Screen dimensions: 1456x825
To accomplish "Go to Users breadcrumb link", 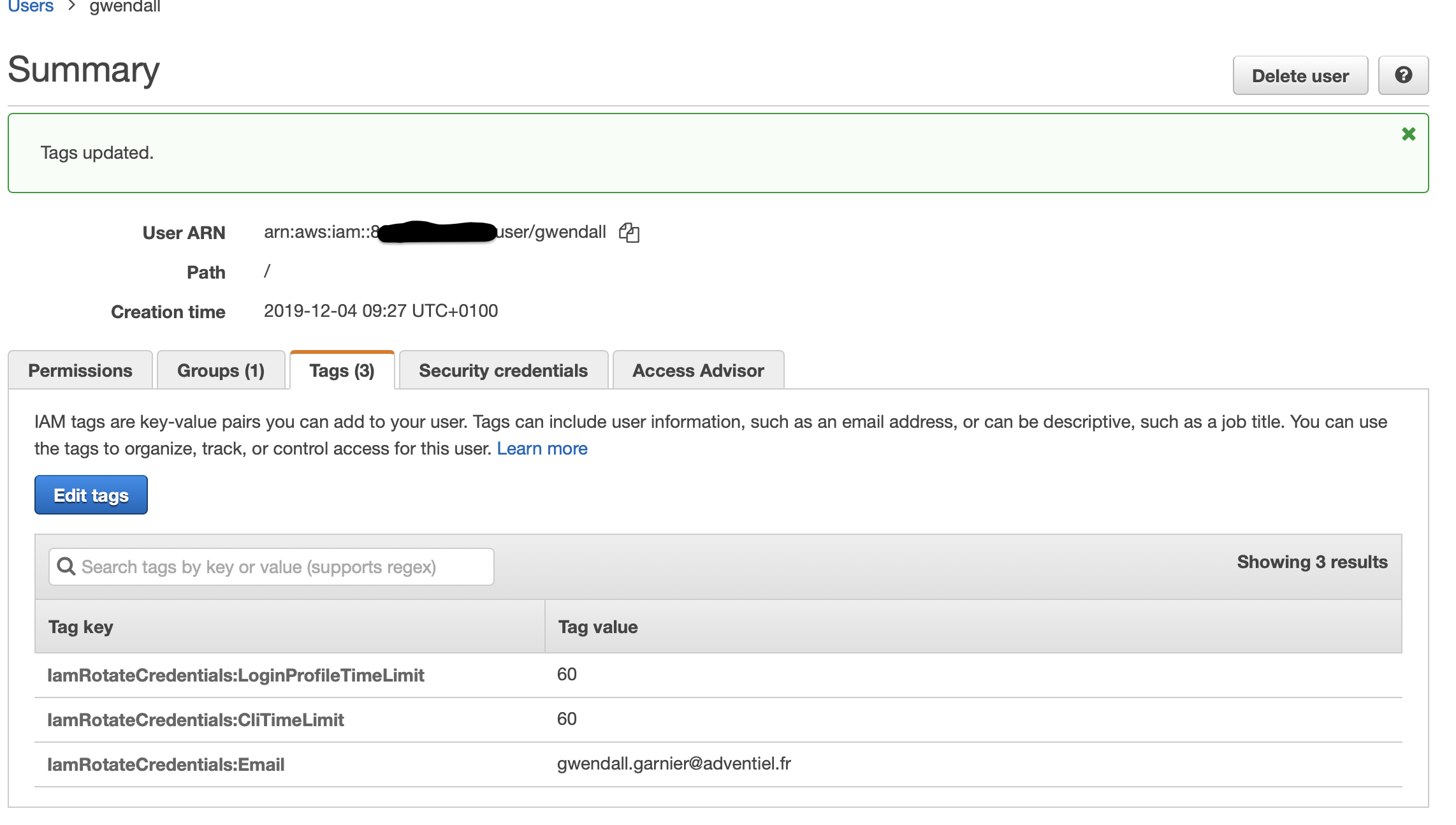I will (x=31, y=6).
